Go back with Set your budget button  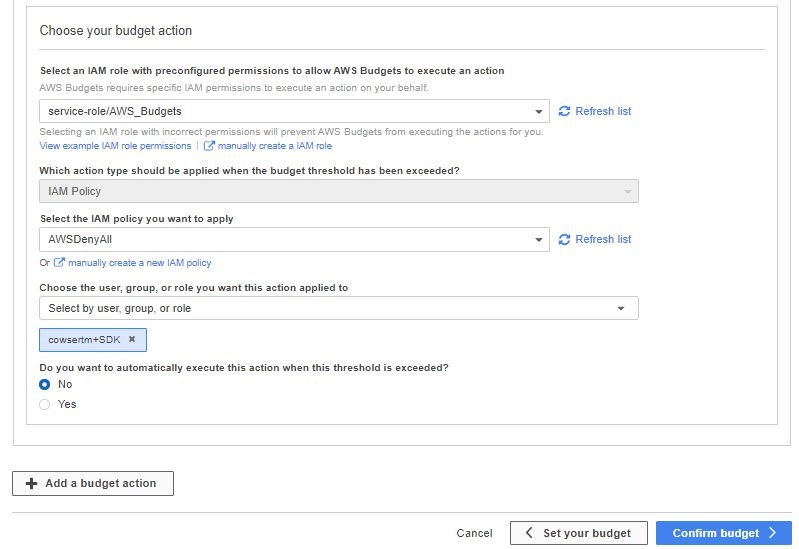coord(578,533)
